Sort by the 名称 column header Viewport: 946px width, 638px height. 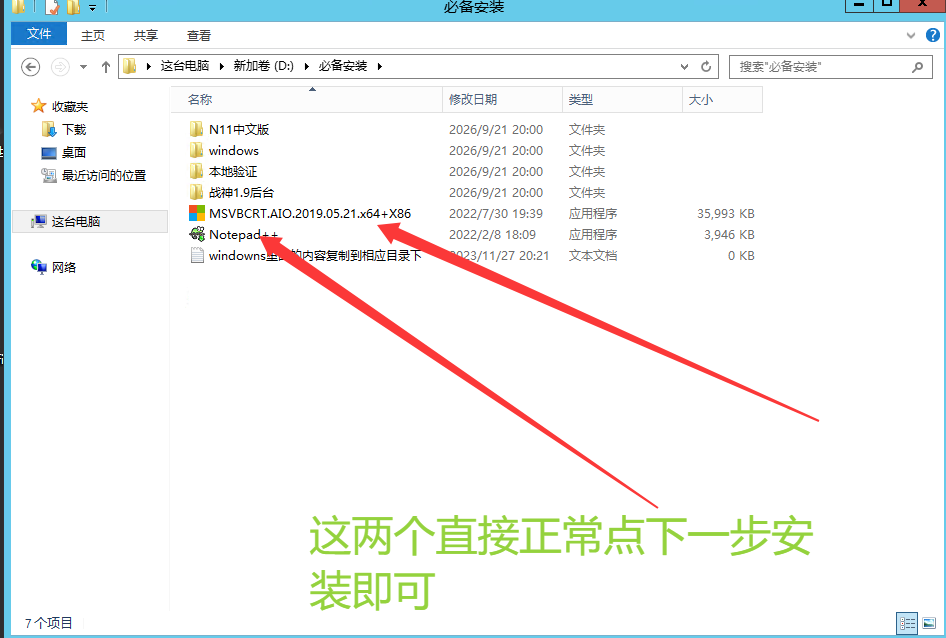(x=307, y=100)
